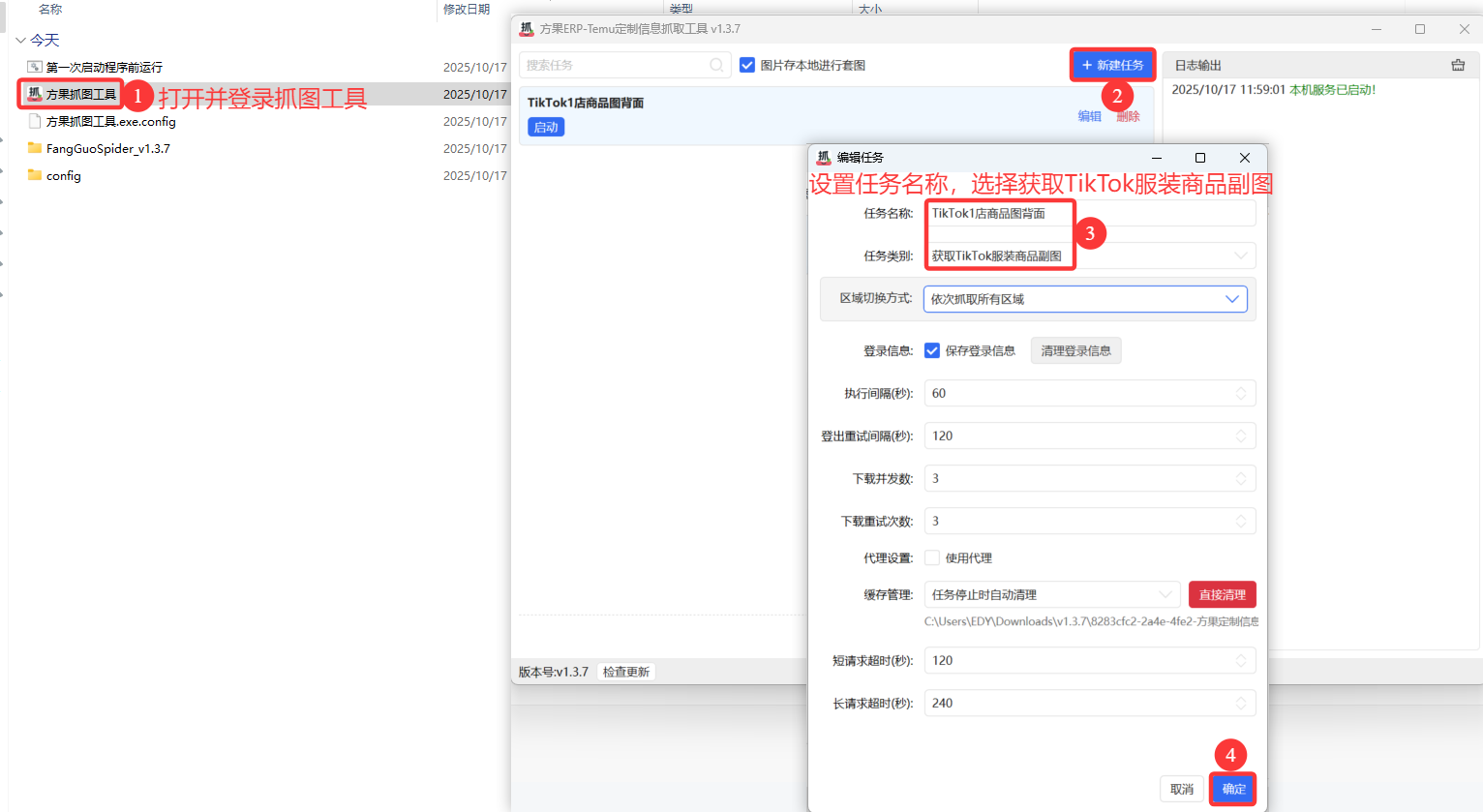Open the 任务类别 dropdown
The width and height of the screenshot is (1483, 812).
pos(1090,256)
